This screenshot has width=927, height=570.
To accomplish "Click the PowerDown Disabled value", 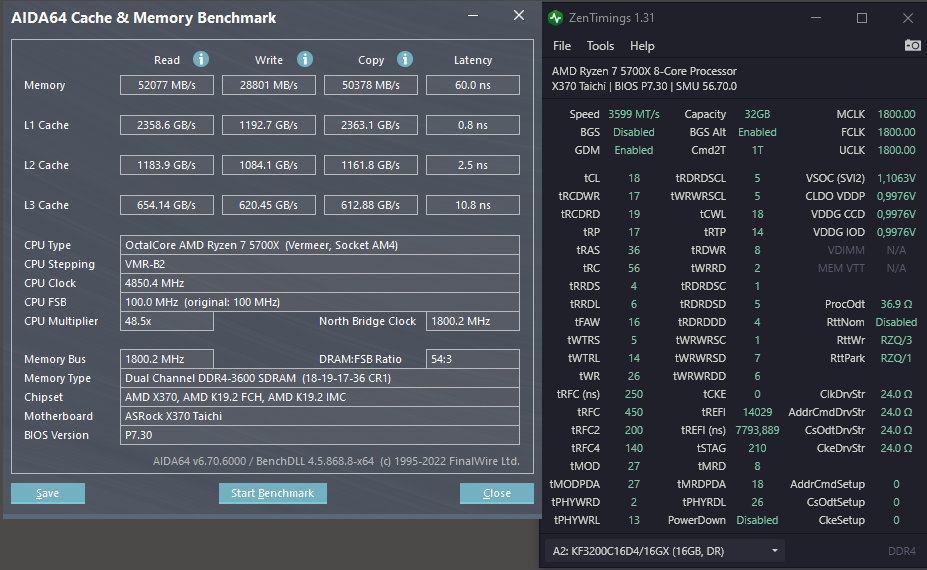I will (x=757, y=520).
